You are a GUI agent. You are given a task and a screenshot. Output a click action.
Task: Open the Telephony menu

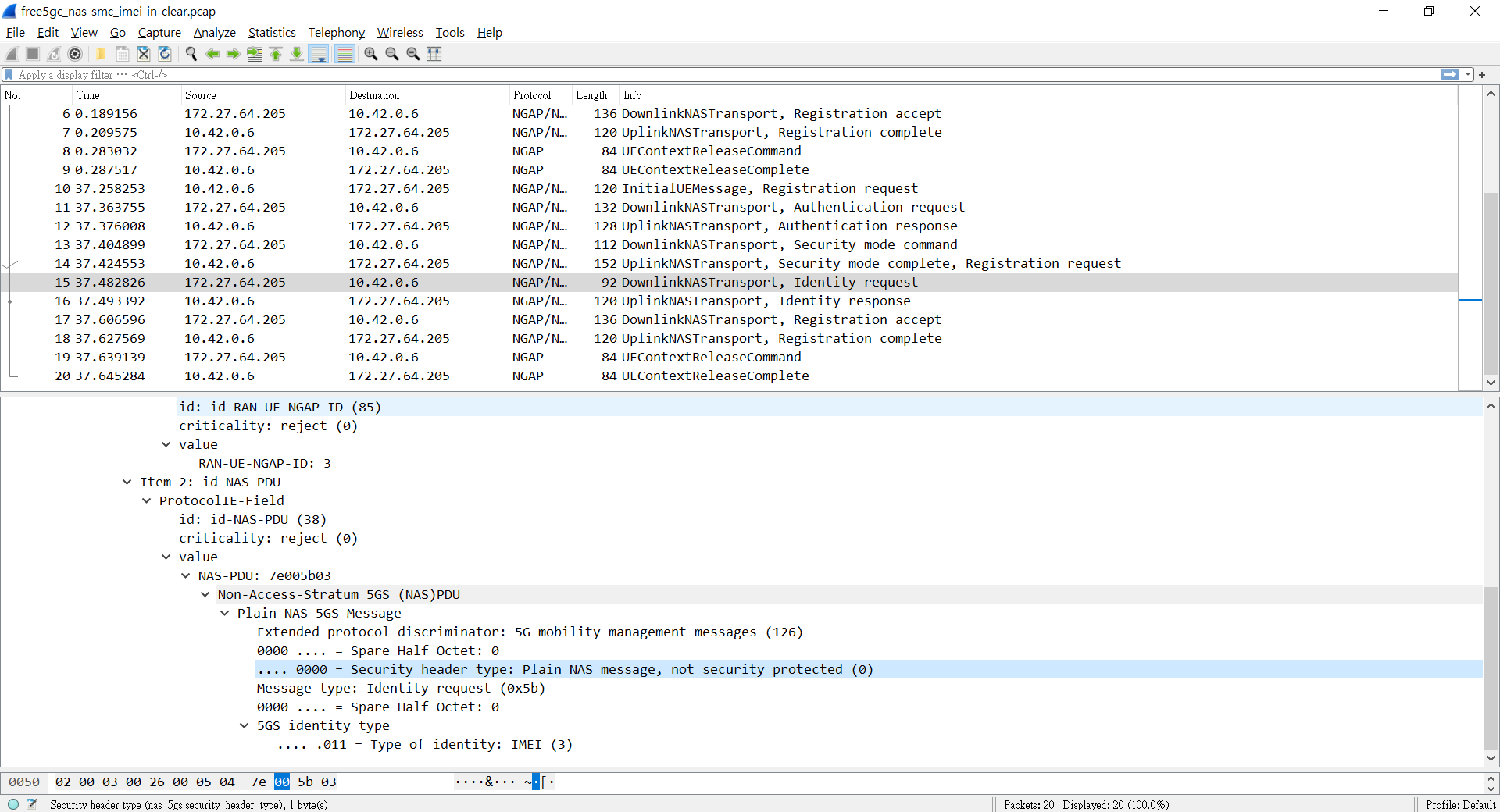[336, 33]
